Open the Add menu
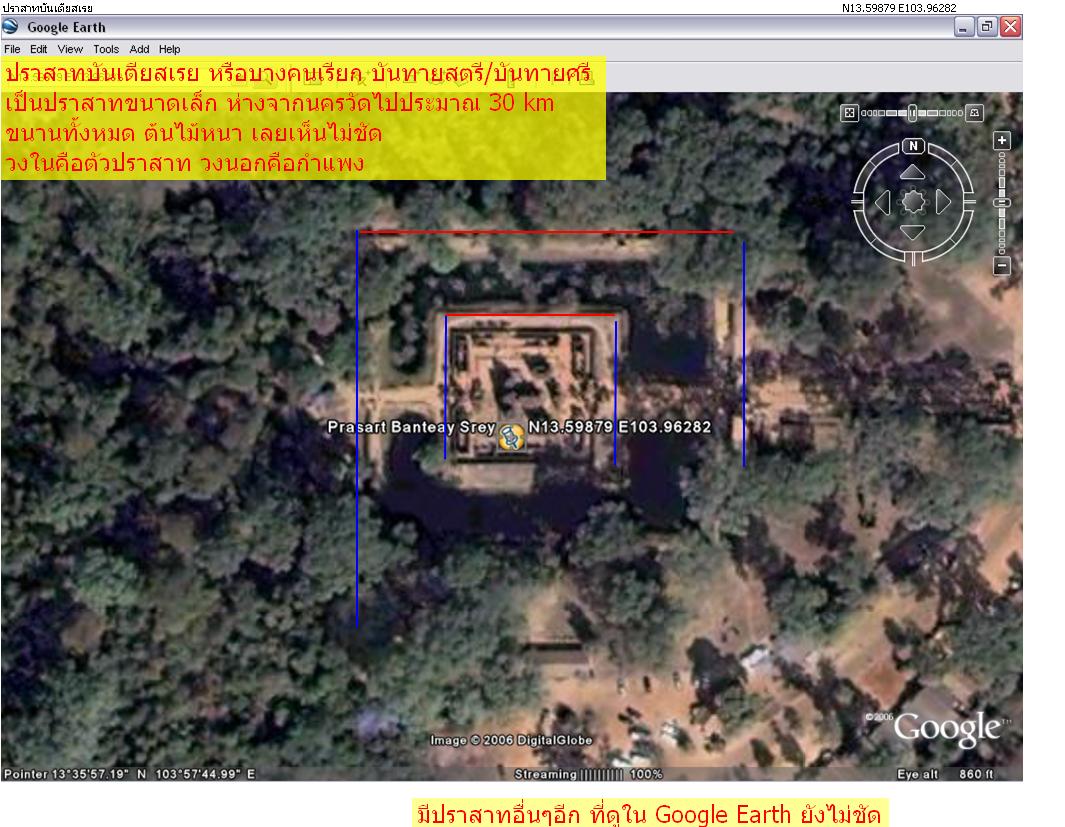Image resolution: width=1065 pixels, height=827 pixels. 139,49
